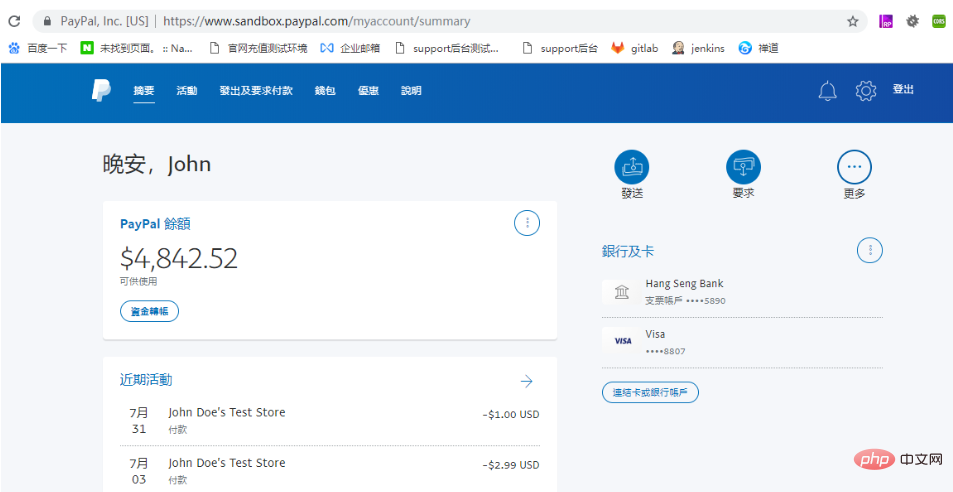Open the 錢包 navigation tab

[325, 91]
